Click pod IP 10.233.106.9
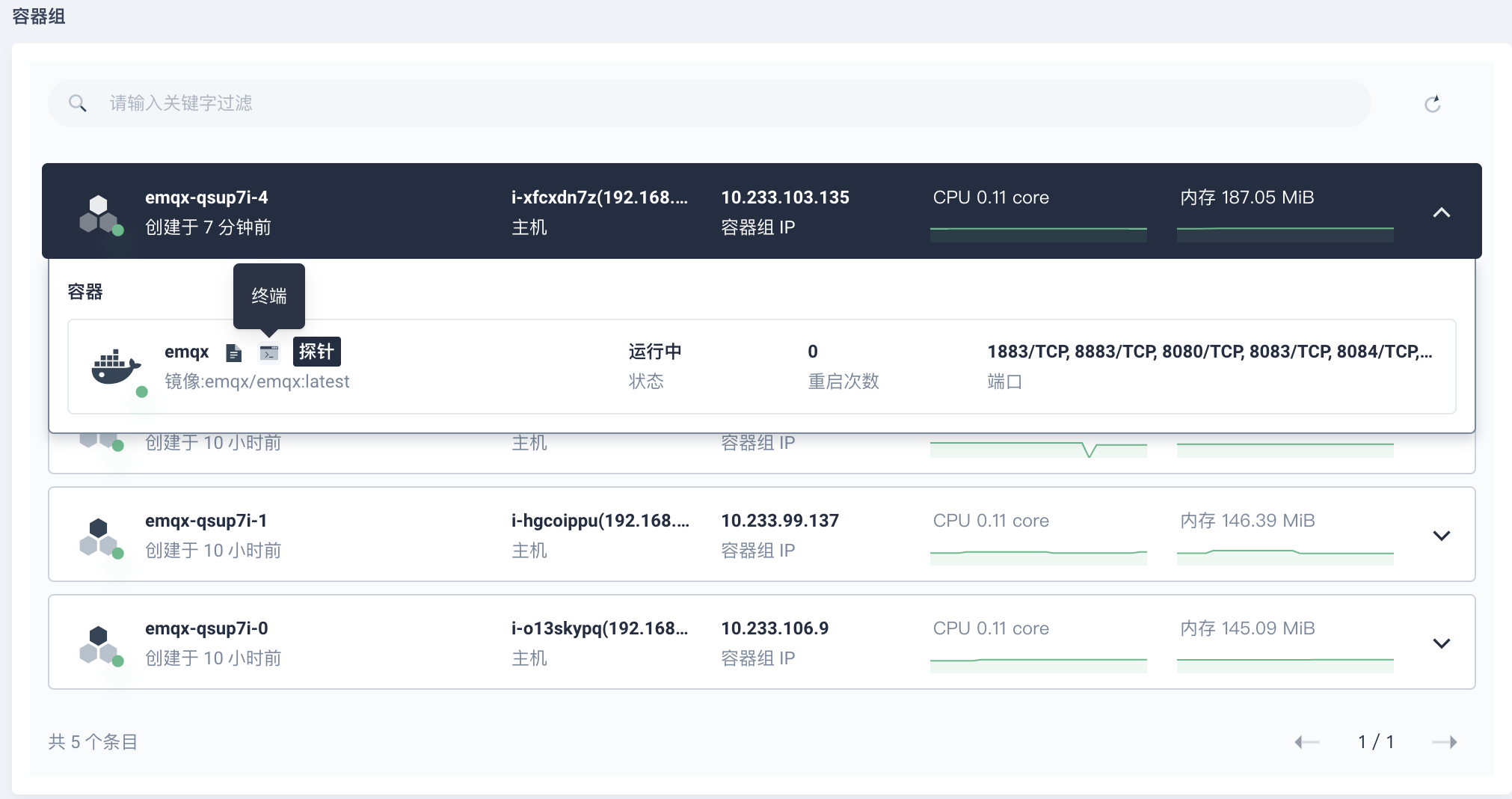Viewport: 1512px width, 799px height. click(775, 628)
